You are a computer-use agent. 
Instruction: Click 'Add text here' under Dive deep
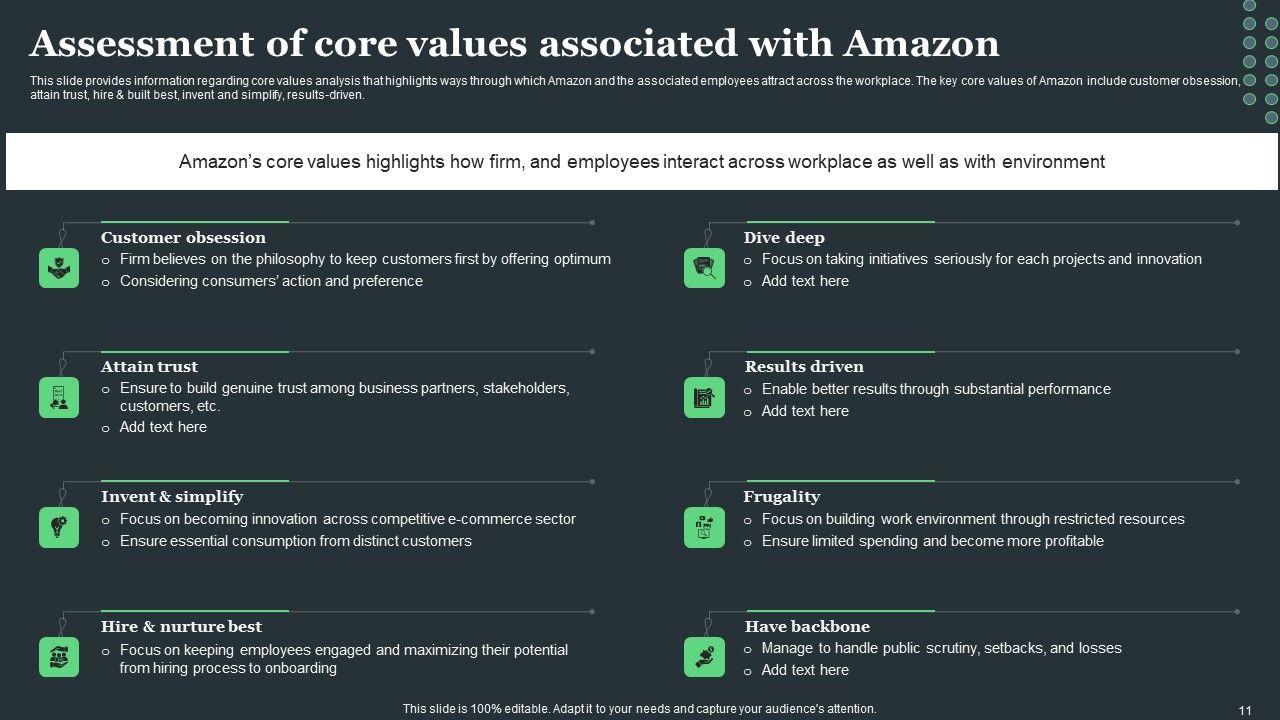point(805,282)
